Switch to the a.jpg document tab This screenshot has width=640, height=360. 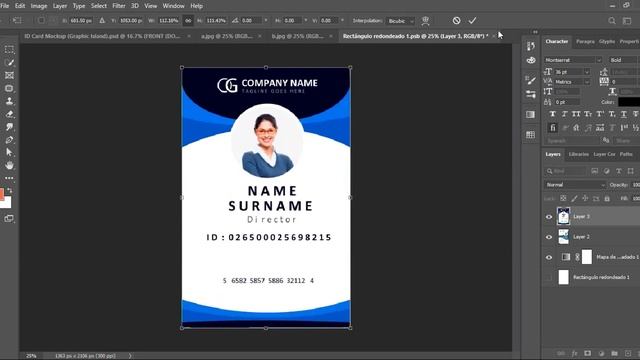pos(227,36)
